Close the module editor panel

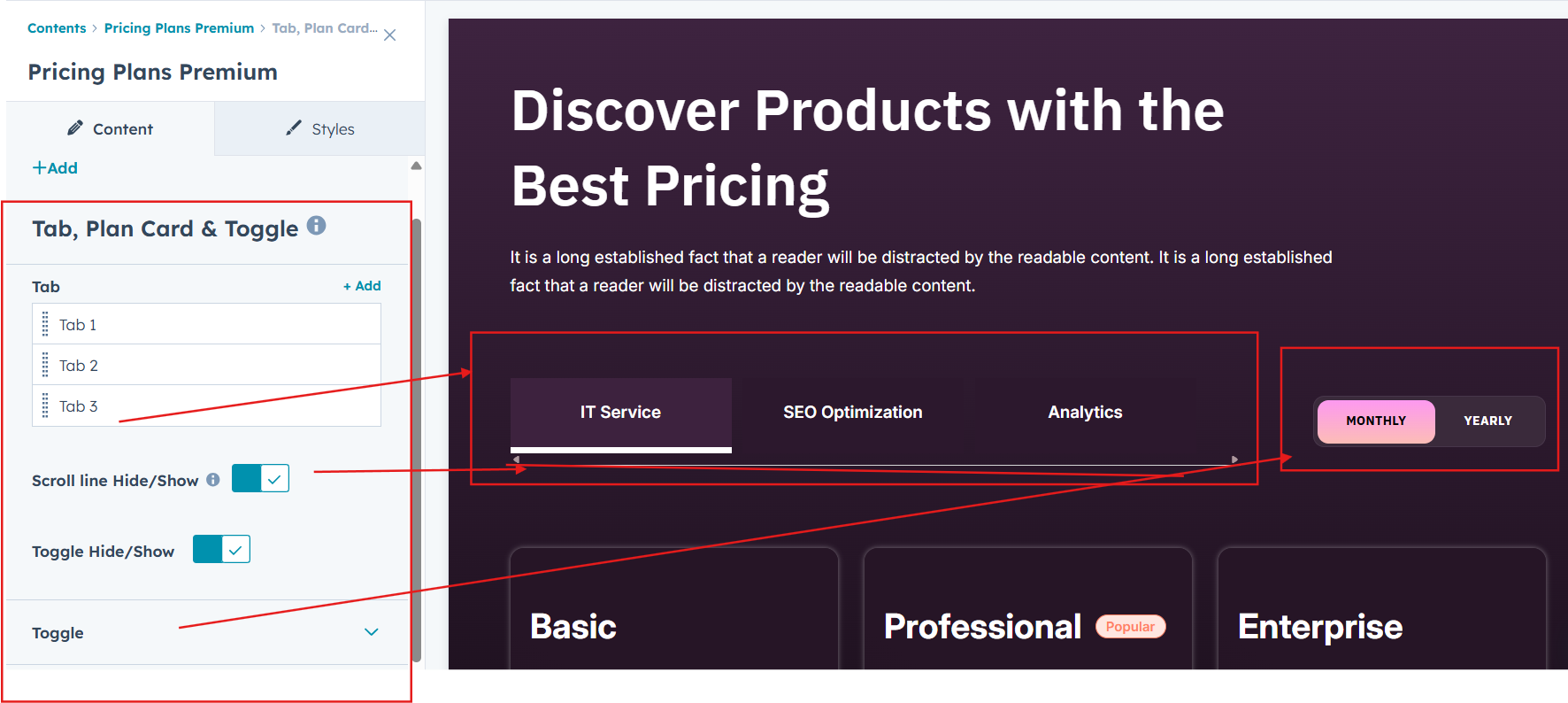click(x=389, y=35)
